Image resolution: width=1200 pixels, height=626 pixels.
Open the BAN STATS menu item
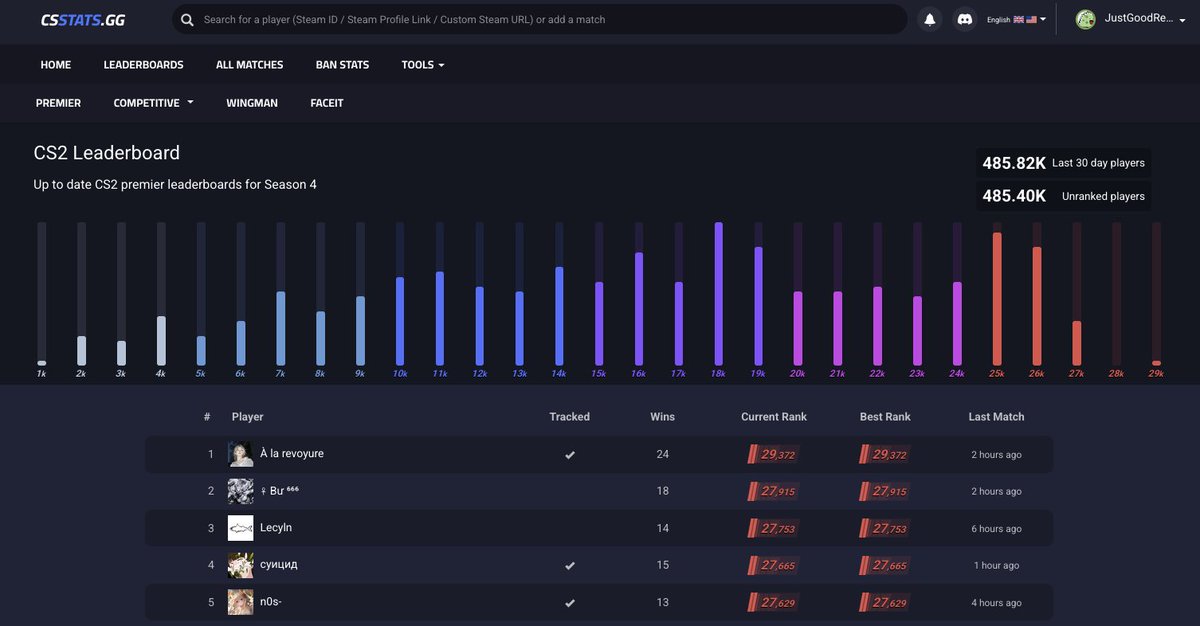[342, 64]
